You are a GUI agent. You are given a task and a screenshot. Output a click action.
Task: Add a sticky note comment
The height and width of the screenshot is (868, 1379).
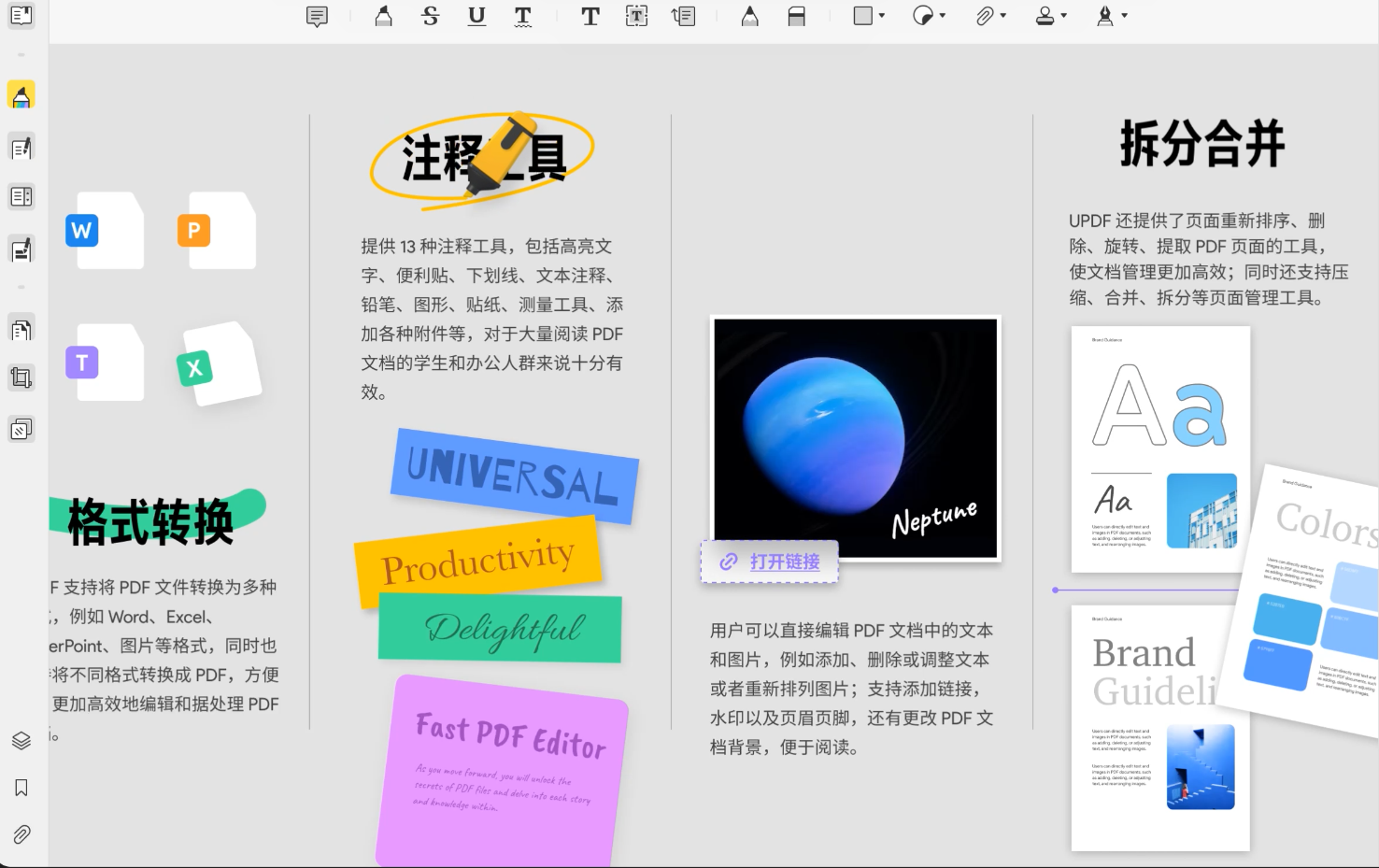(315, 16)
